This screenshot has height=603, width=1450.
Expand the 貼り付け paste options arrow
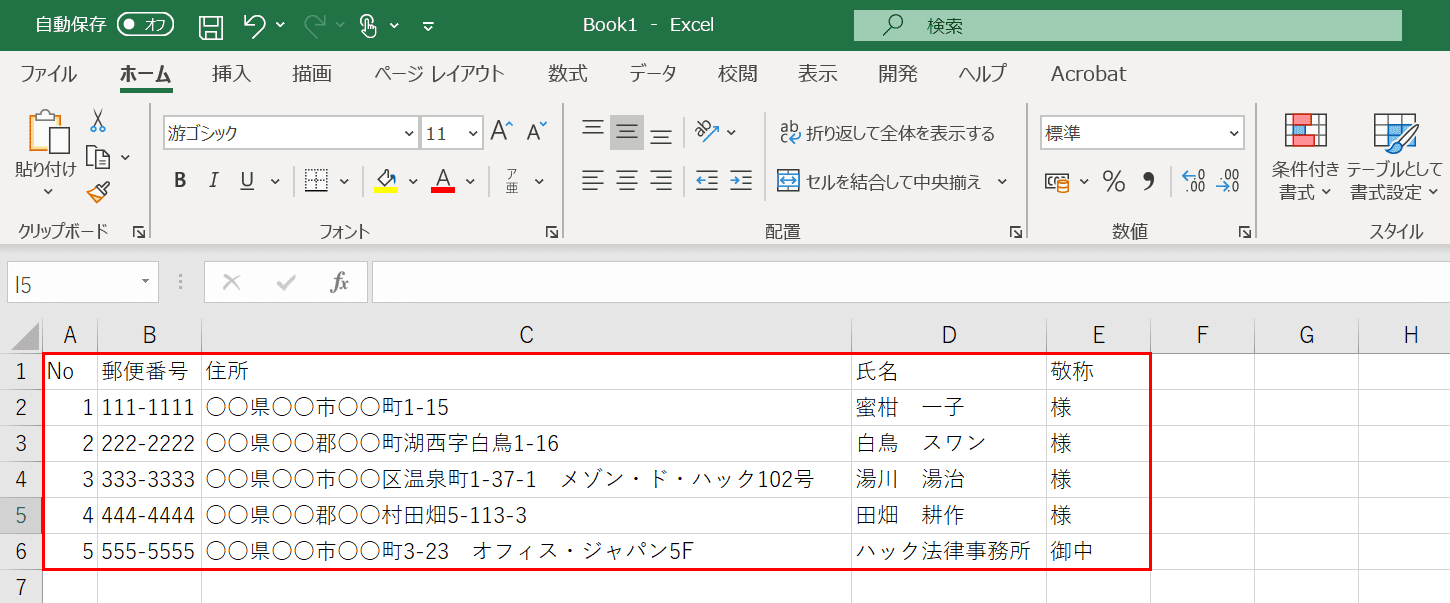[47, 191]
